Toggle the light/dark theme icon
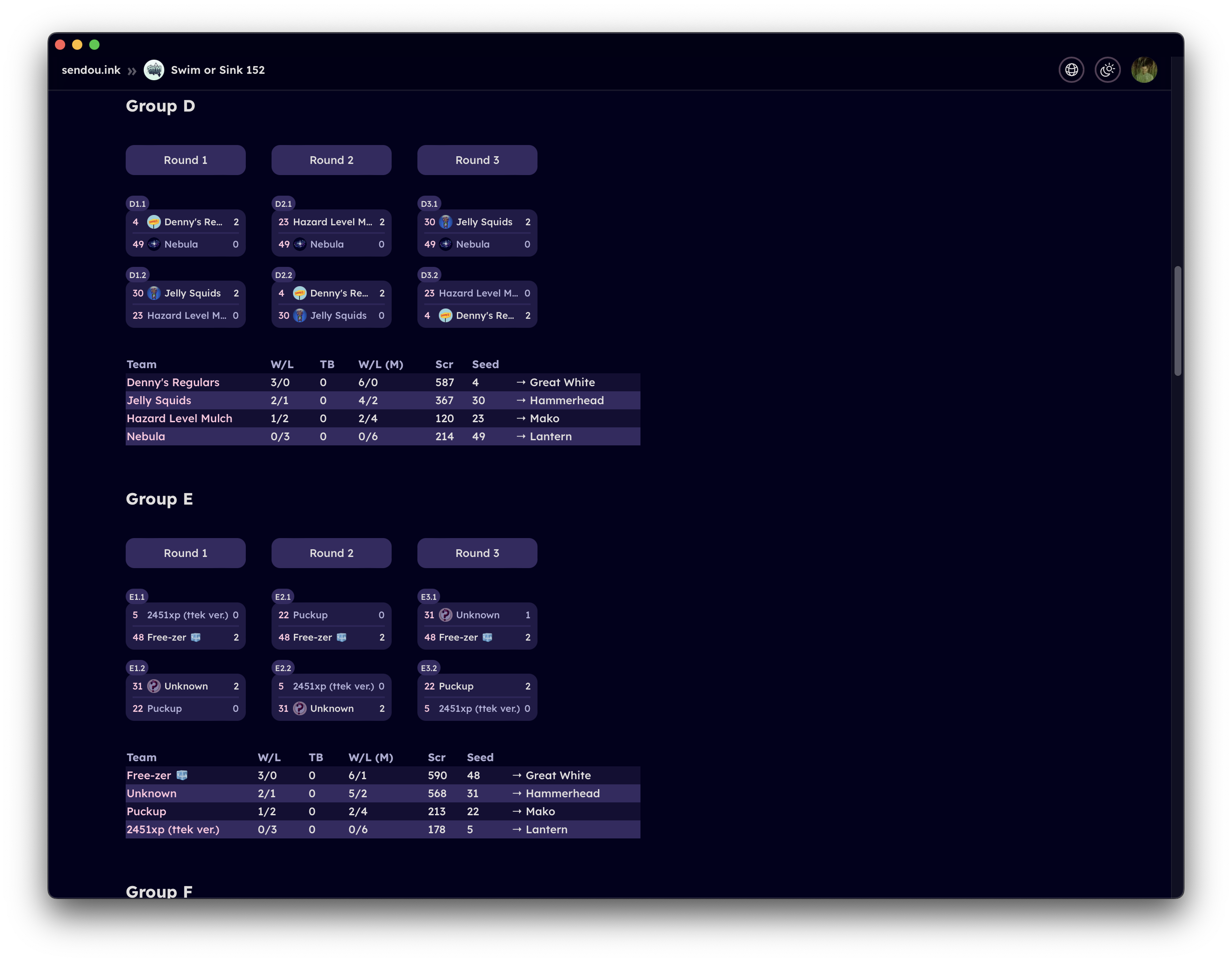This screenshot has height=962, width=1232. [x=1107, y=70]
